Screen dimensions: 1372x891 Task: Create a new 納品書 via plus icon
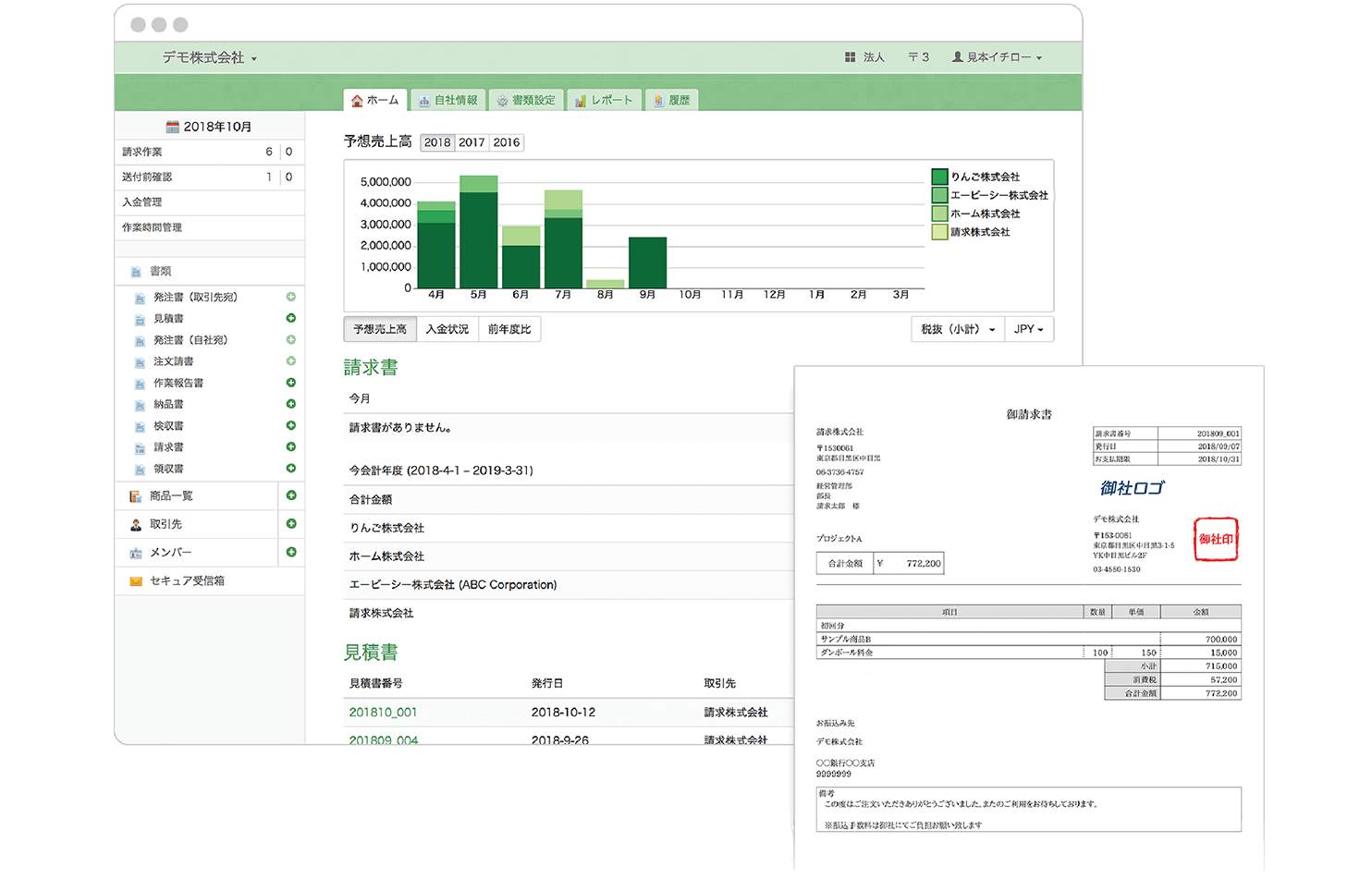coord(291,404)
